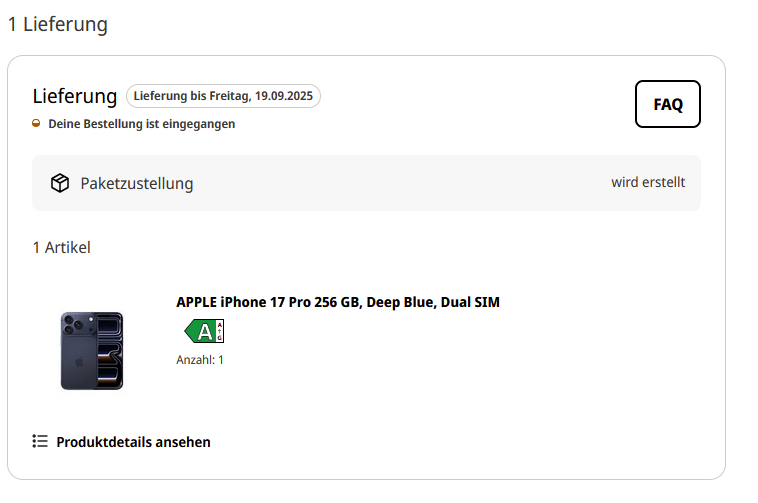Click the '256 GB' text in product name
The width and height of the screenshot is (758, 503).
(336, 302)
